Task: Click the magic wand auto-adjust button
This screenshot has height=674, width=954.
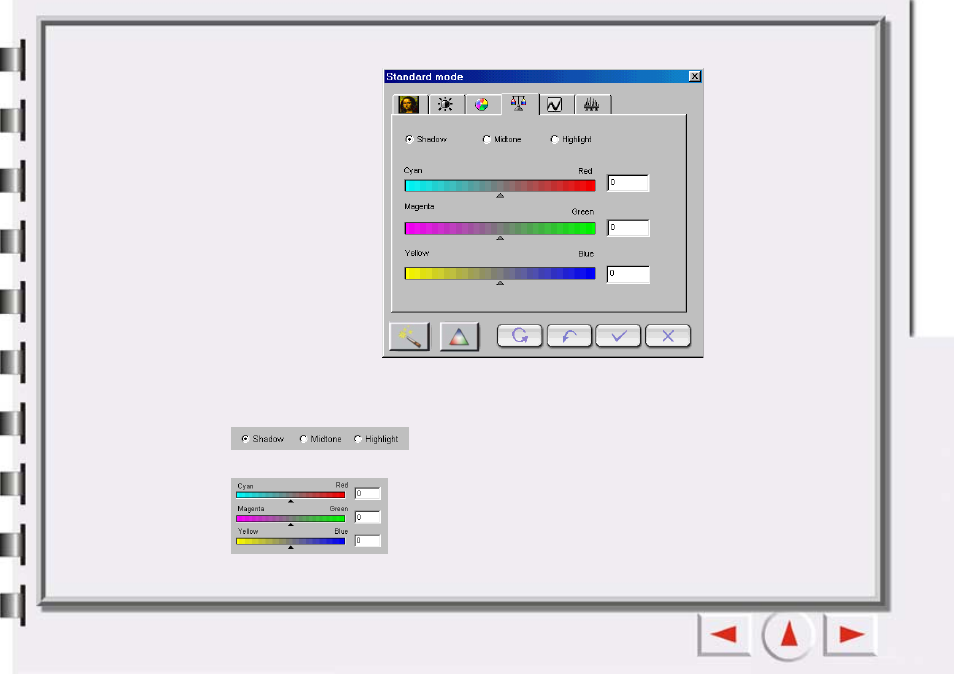Action: click(409, 336)
